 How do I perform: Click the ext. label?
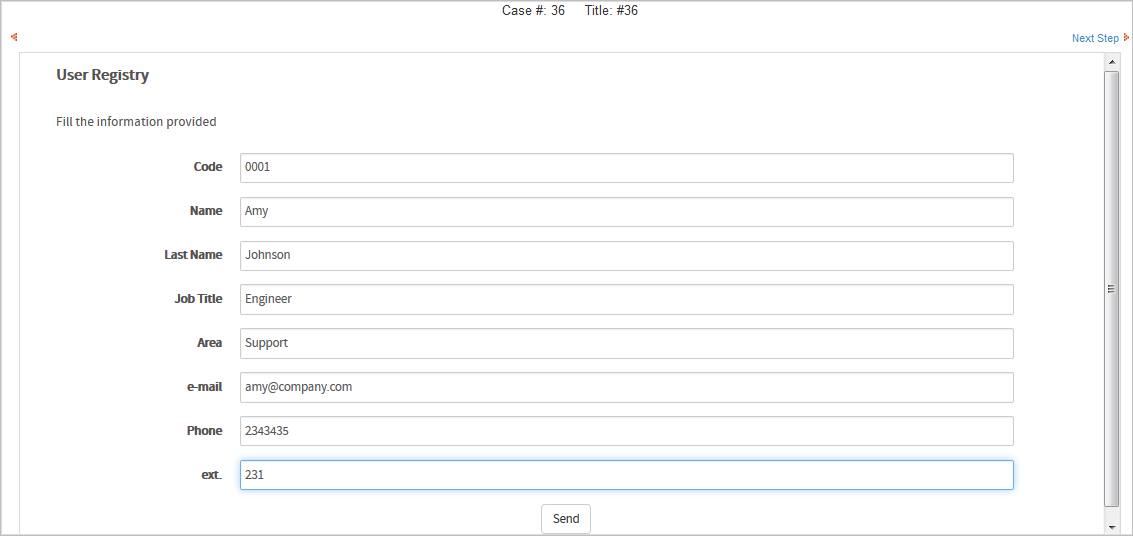212,475
